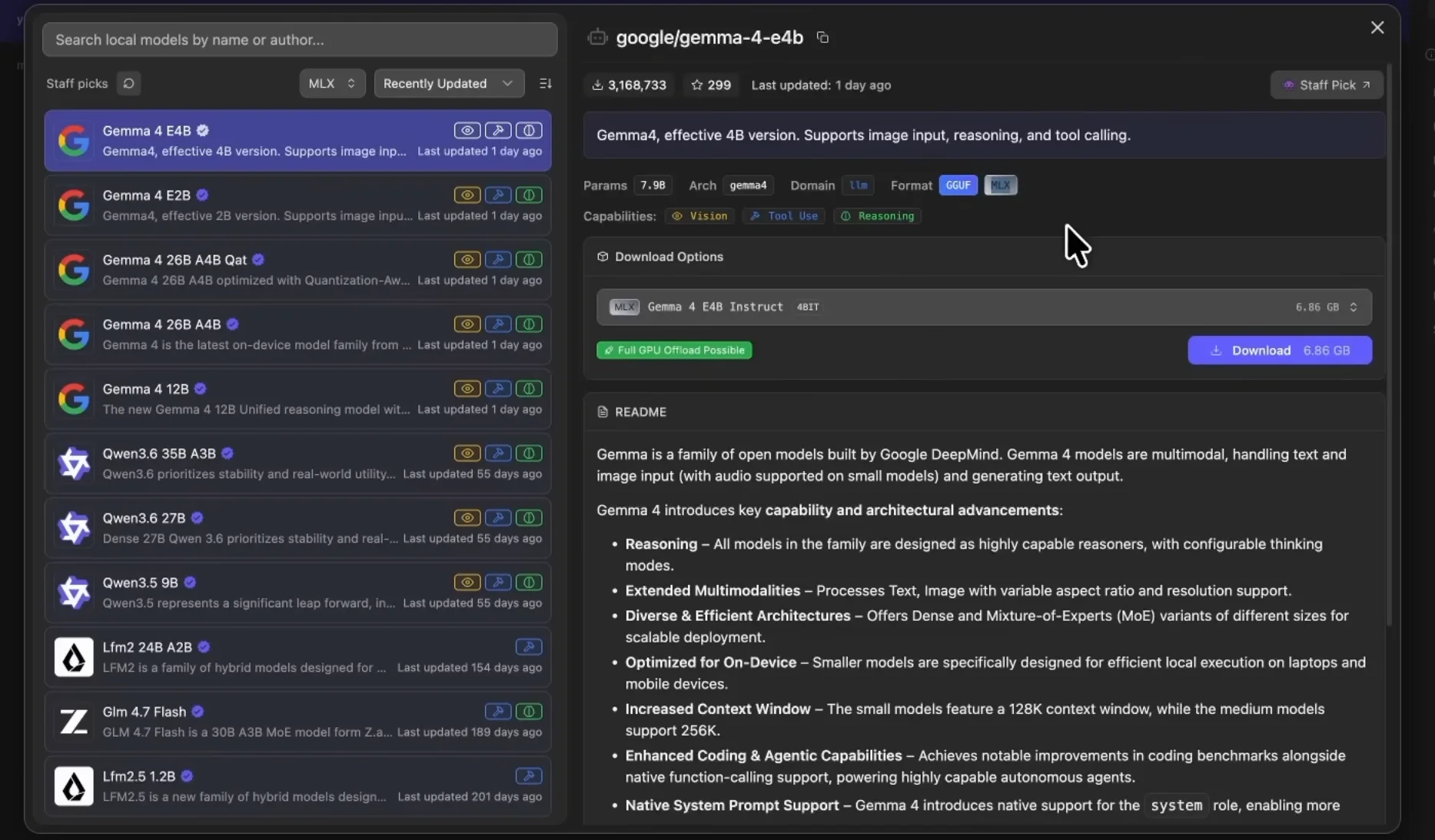This screenshot has width=1435, height=840.
Task: Click 'Last updated 154 days ago' text
Action: tap(470, 668)
